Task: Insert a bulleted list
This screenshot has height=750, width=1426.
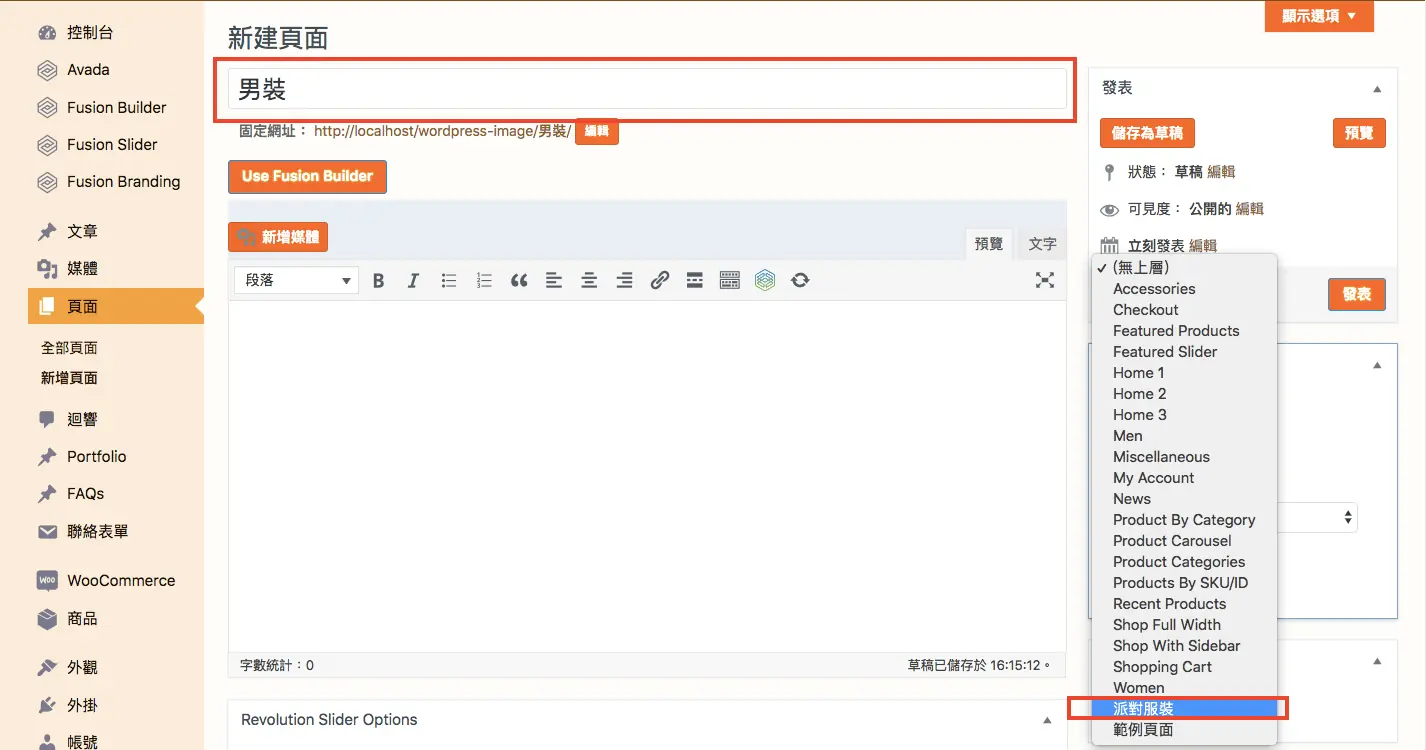Action: [x=449, y=281]
